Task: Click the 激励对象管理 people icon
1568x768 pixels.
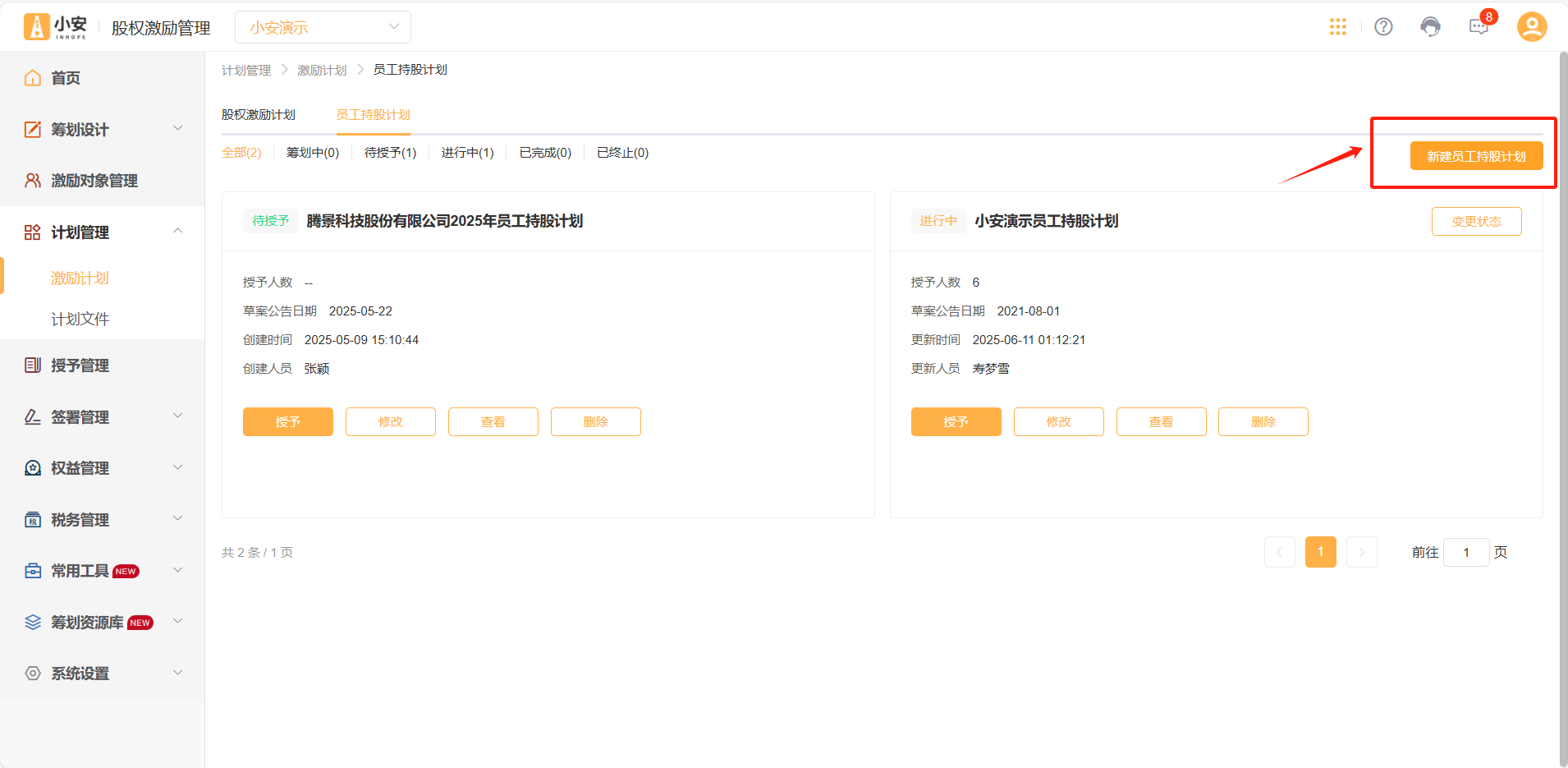Action: [33, 181]
